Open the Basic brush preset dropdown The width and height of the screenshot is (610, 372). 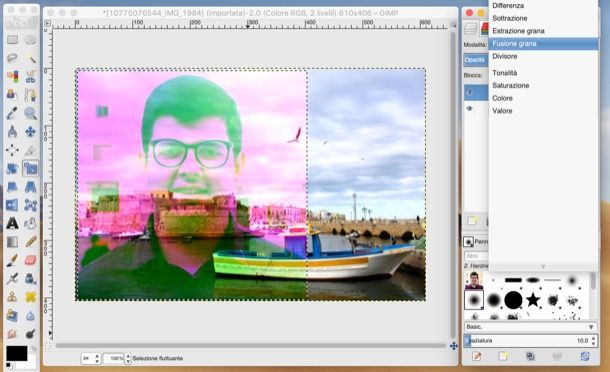(531, 327)
